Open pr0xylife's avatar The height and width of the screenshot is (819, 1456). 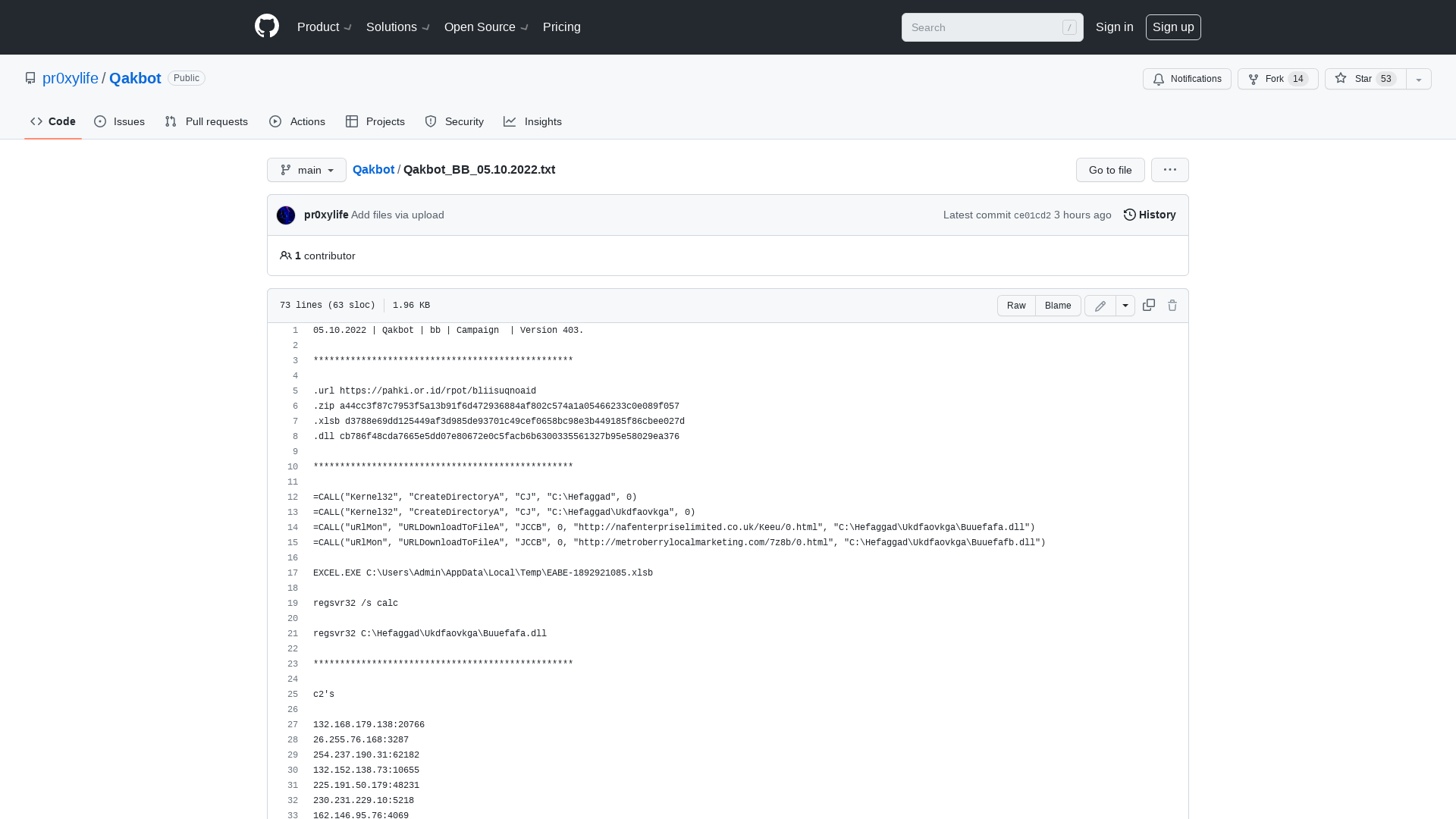[285, 215]
